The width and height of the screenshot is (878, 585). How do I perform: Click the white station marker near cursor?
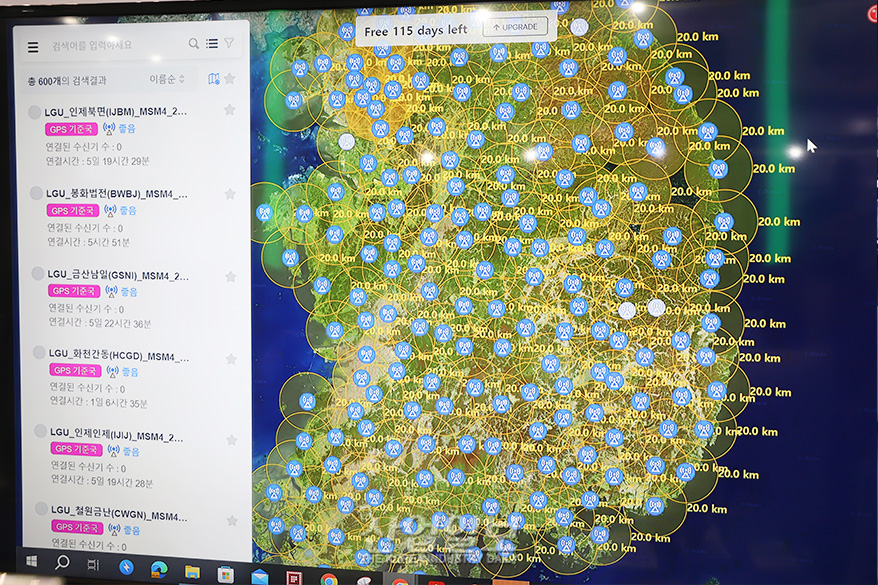tap(655, 147)
